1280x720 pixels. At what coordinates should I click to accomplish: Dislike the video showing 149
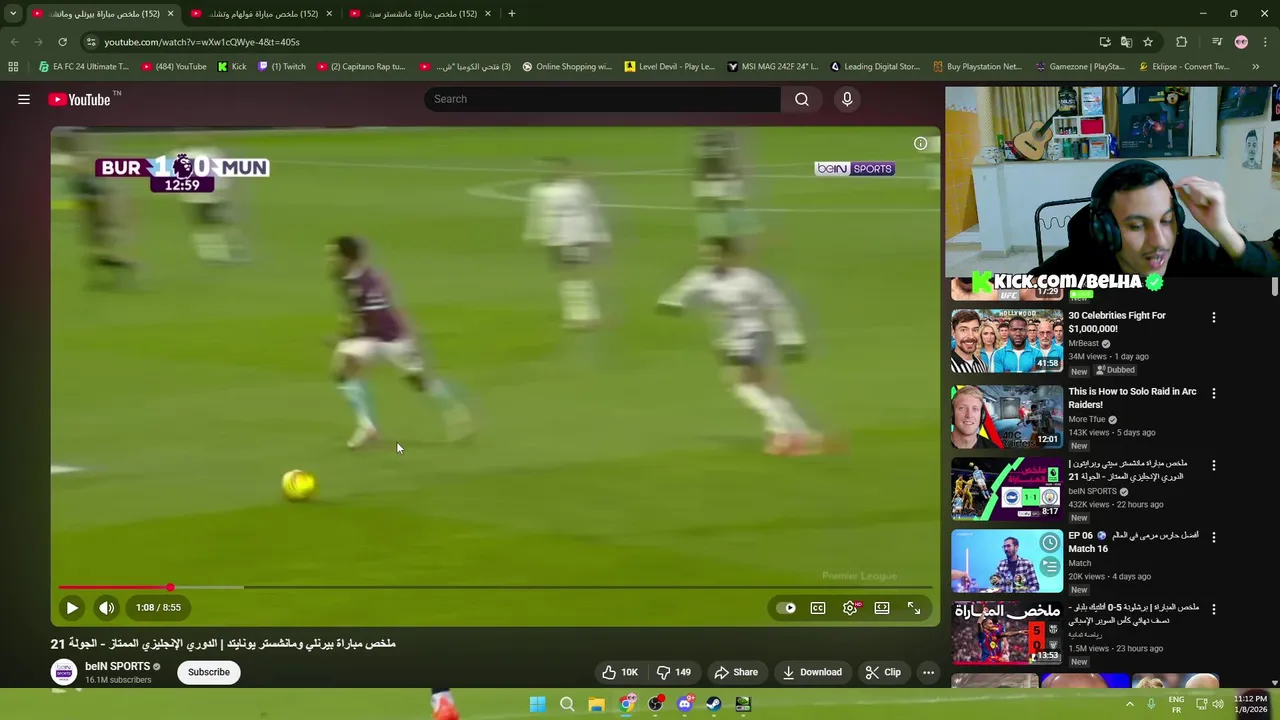[x=673, y=672]
